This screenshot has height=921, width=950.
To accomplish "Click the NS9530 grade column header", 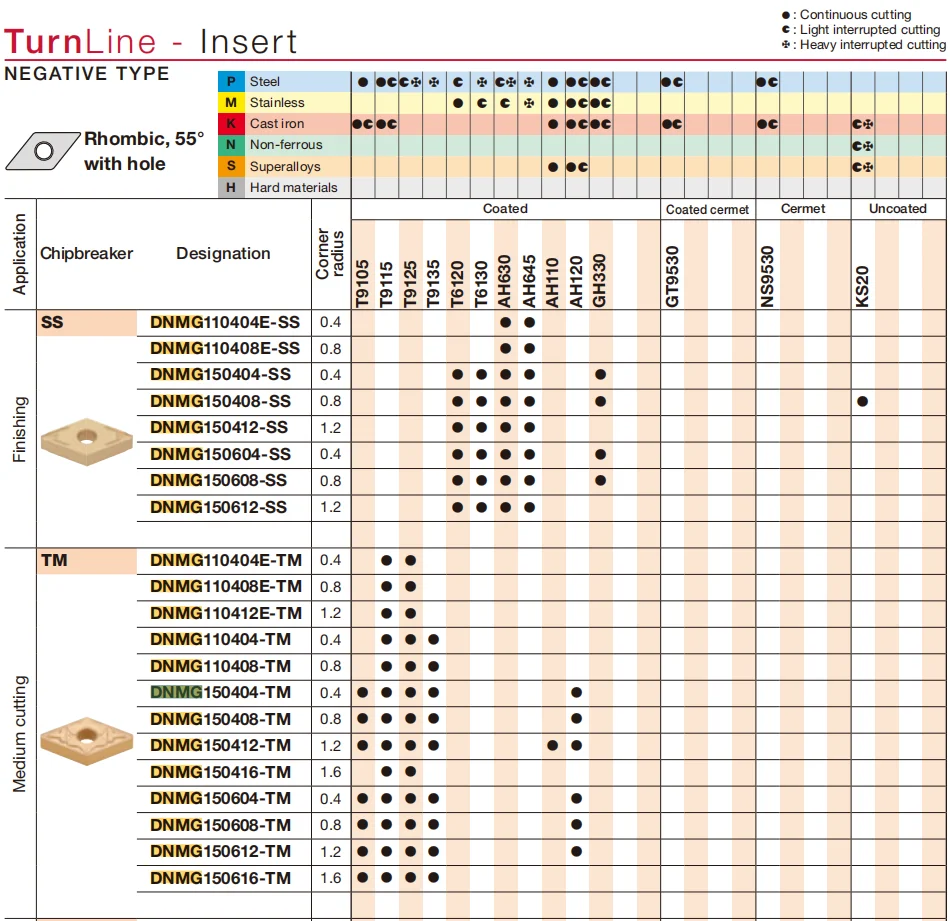I will point(767,277).
